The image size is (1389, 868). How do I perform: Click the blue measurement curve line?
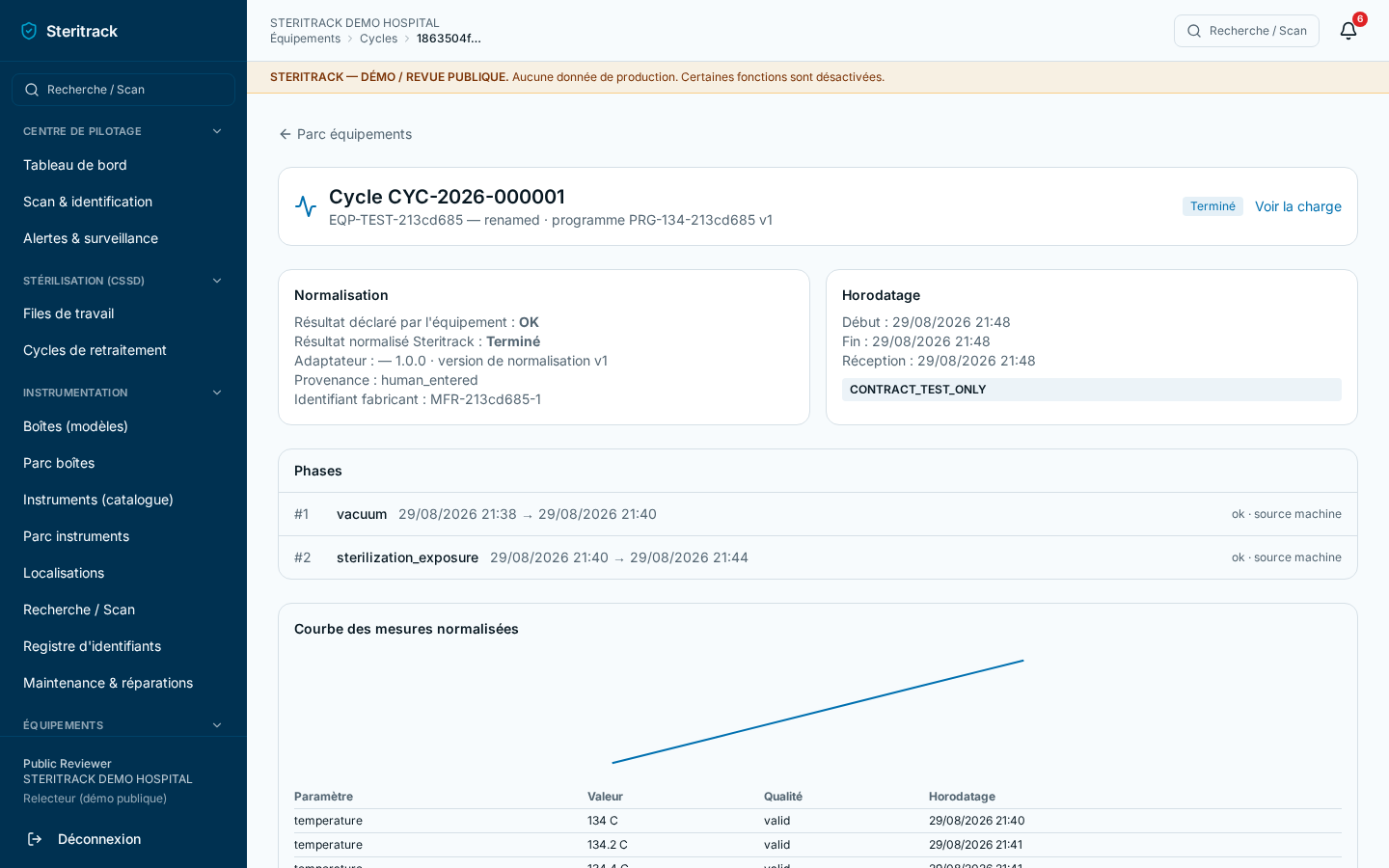coord(818,712)
